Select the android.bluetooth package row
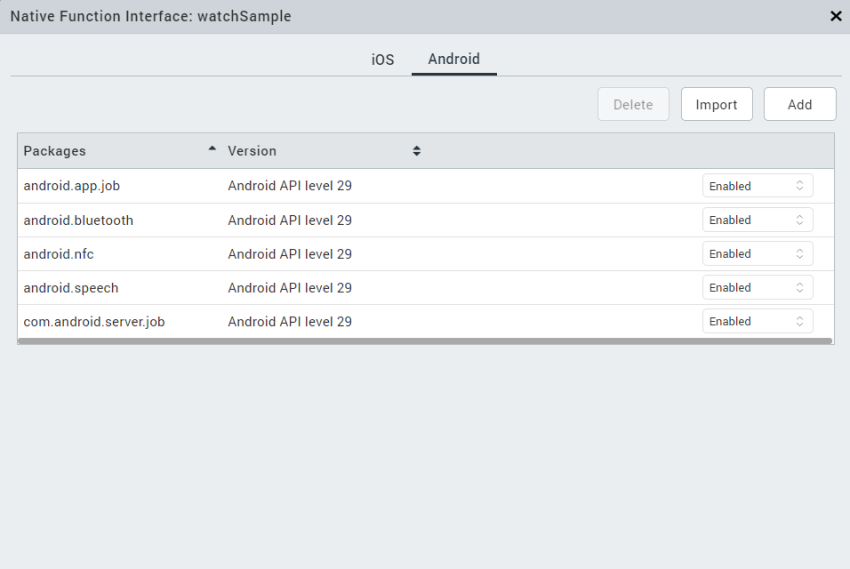Screen dimensions: 850x569 pos(78,220)
